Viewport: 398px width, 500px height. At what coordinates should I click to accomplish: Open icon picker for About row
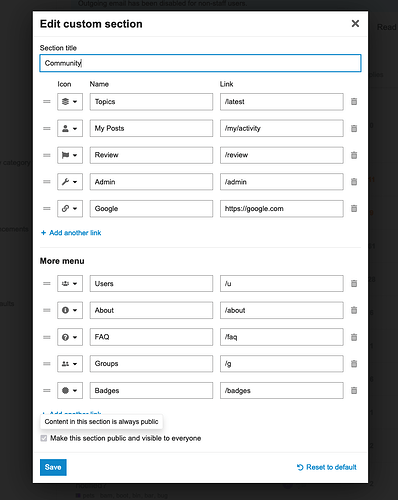click(x=70, y=310)
